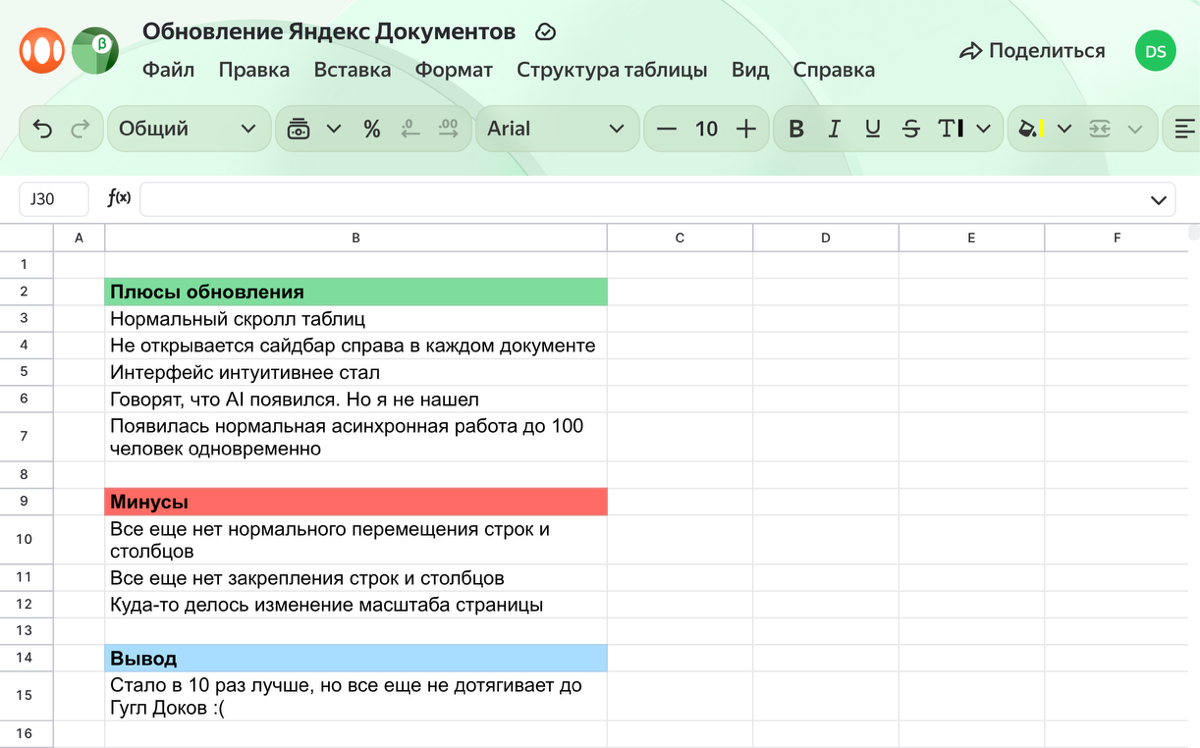Viewport: 1200px width, 748px height.
Task: Click the currency format icon
Action: 298,128
